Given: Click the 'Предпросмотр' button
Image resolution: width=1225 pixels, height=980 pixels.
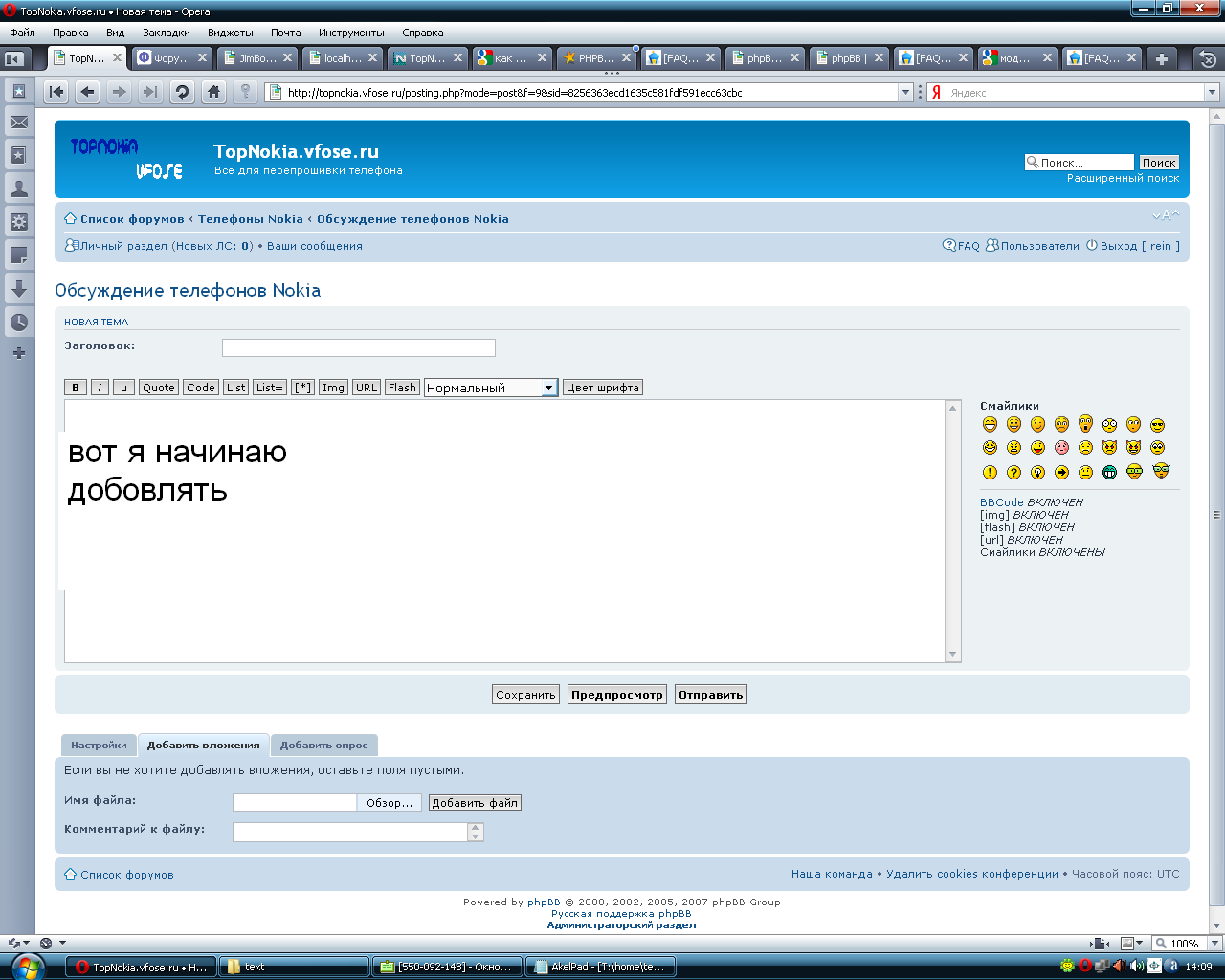Looking at the screenshot, I should coord(616,695).
